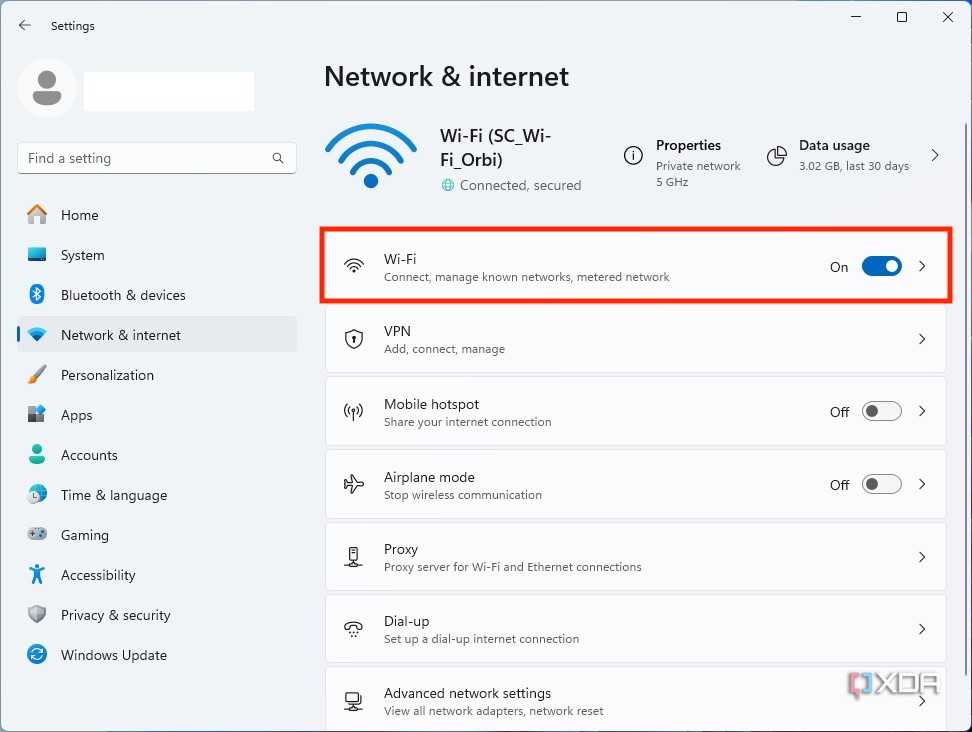Click the Network & internet Wi-Fi sidebar icon

coord(37,335)
